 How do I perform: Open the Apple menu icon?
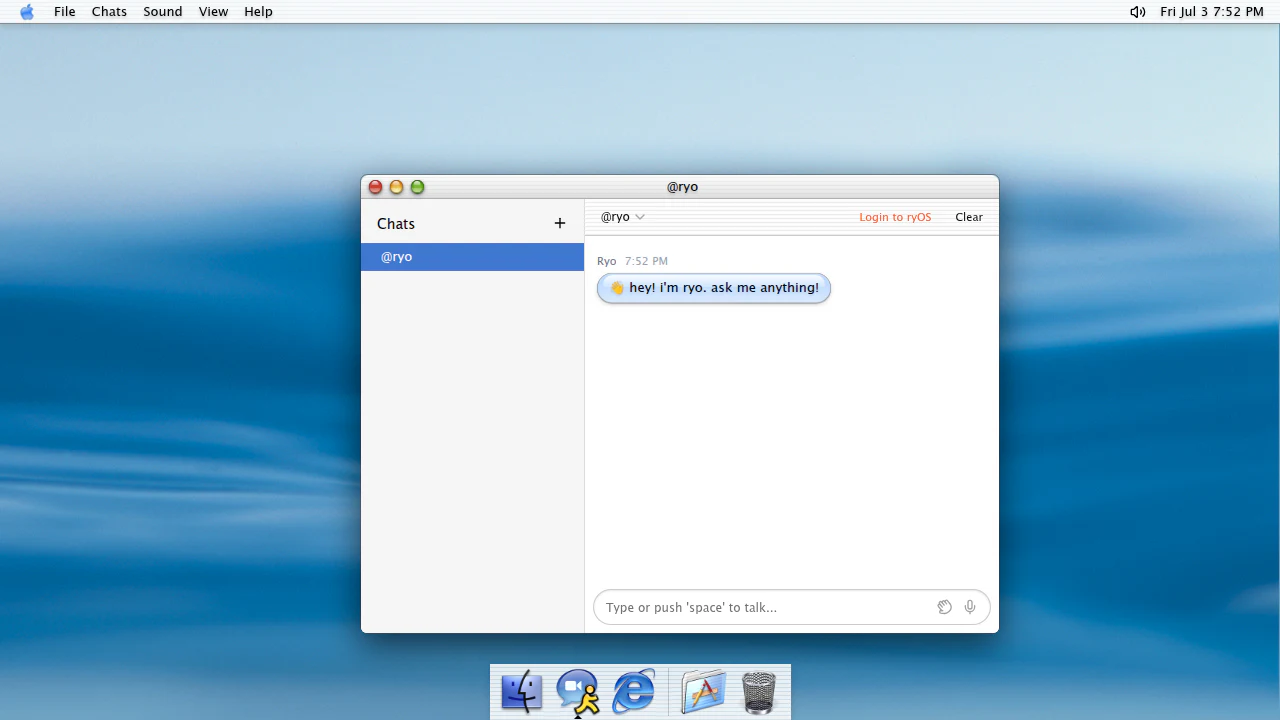27,12
